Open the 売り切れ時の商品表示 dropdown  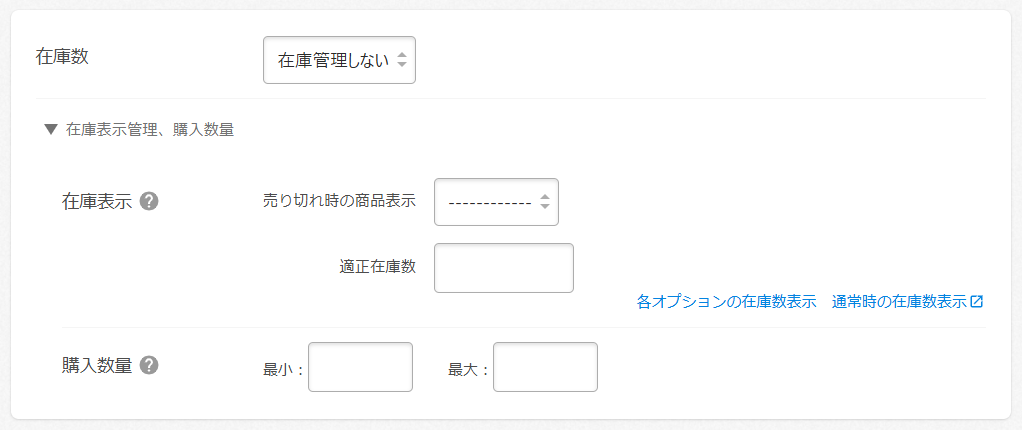tap(495, 202)
